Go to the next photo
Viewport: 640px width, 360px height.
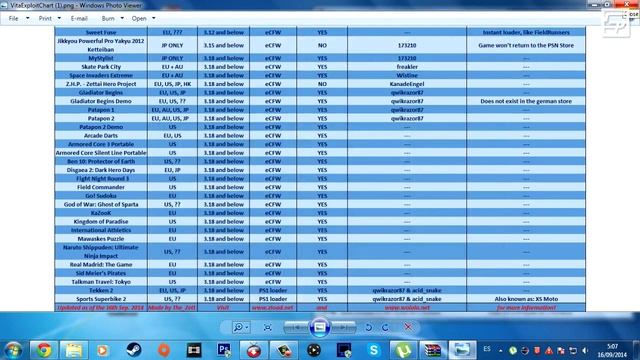343,327
